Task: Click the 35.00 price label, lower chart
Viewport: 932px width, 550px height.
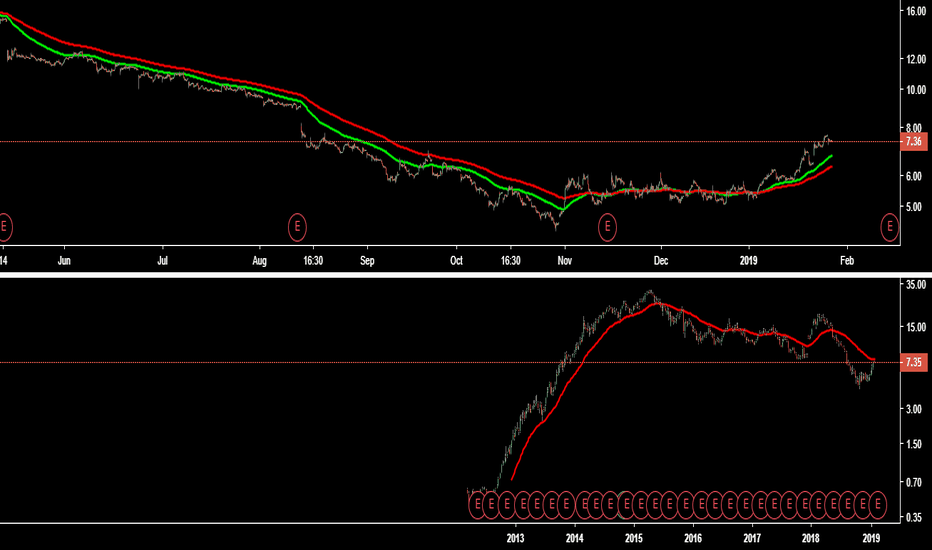Action: coord(916,285)
